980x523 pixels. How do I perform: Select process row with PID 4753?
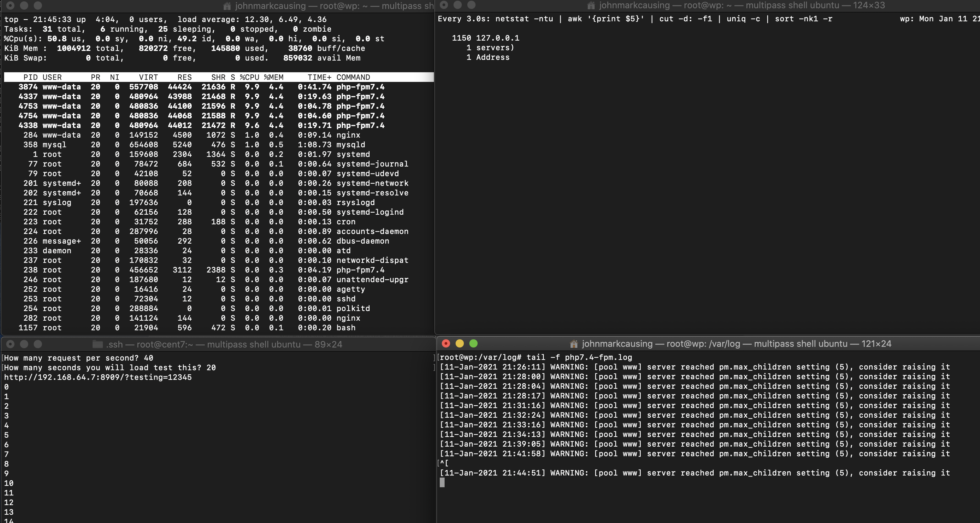218,106
